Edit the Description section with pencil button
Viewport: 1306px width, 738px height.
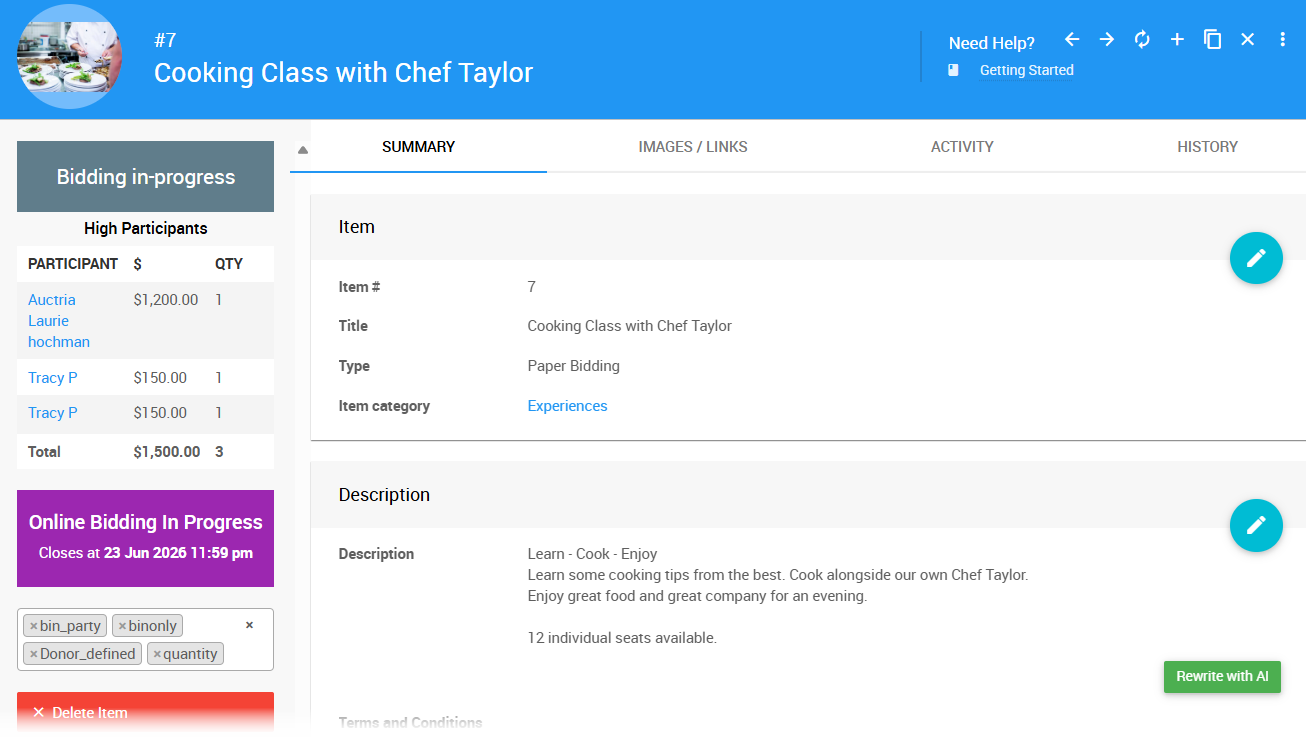1256,525
